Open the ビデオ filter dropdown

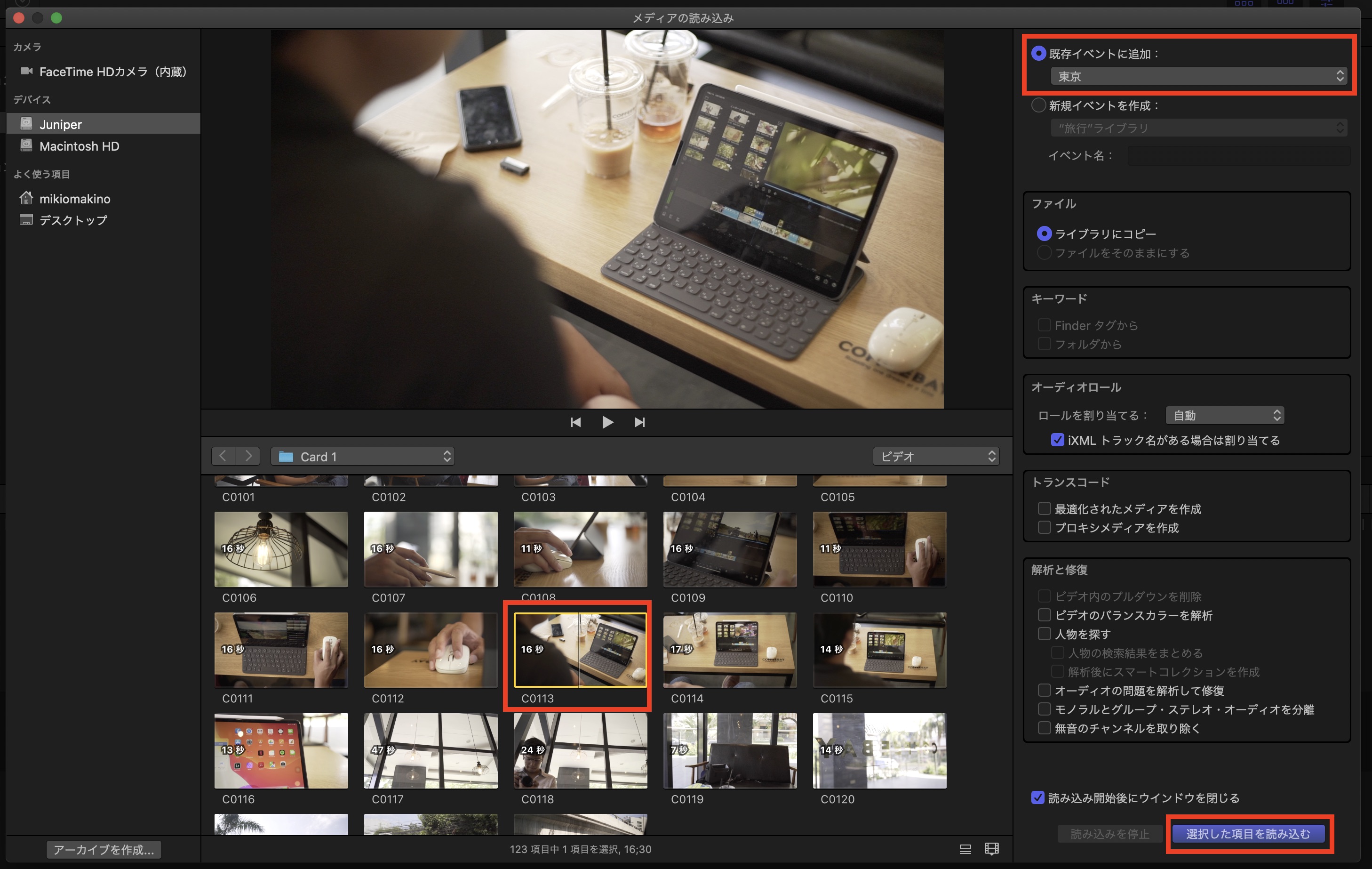(x=935, y=456)
